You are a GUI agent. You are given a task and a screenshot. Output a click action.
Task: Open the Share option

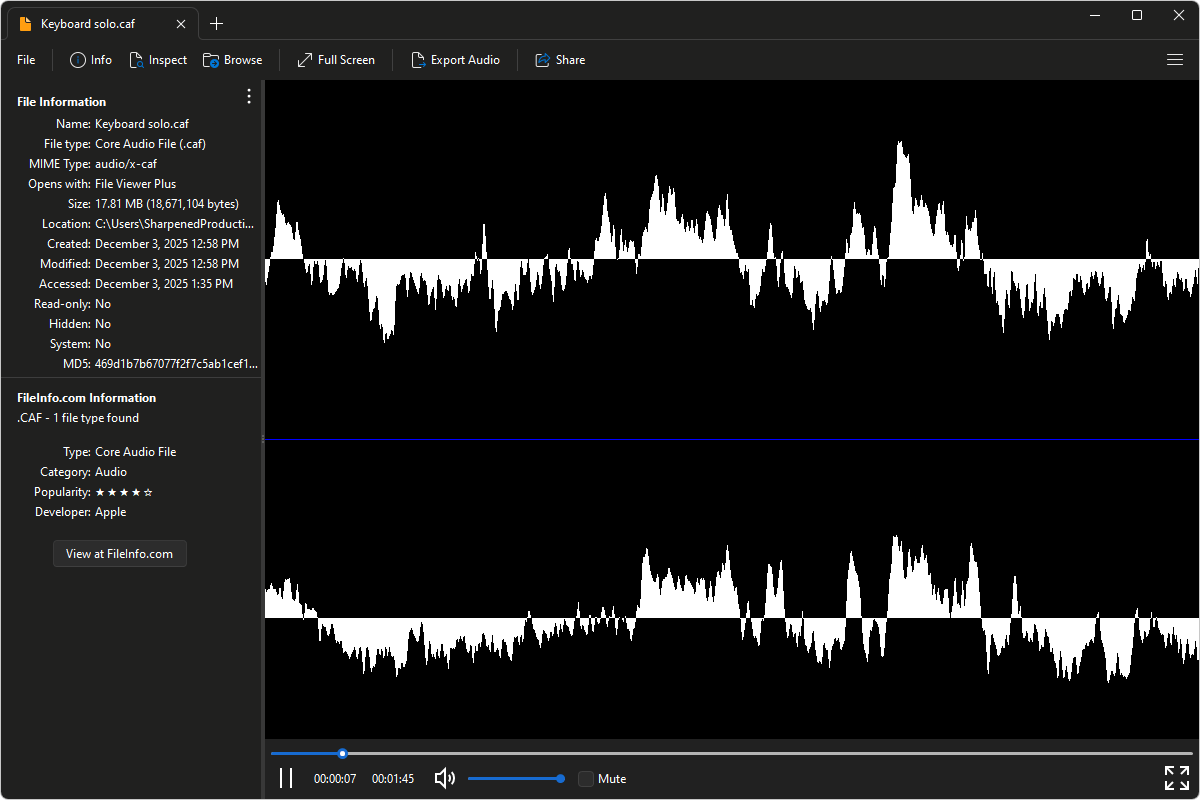560,60
